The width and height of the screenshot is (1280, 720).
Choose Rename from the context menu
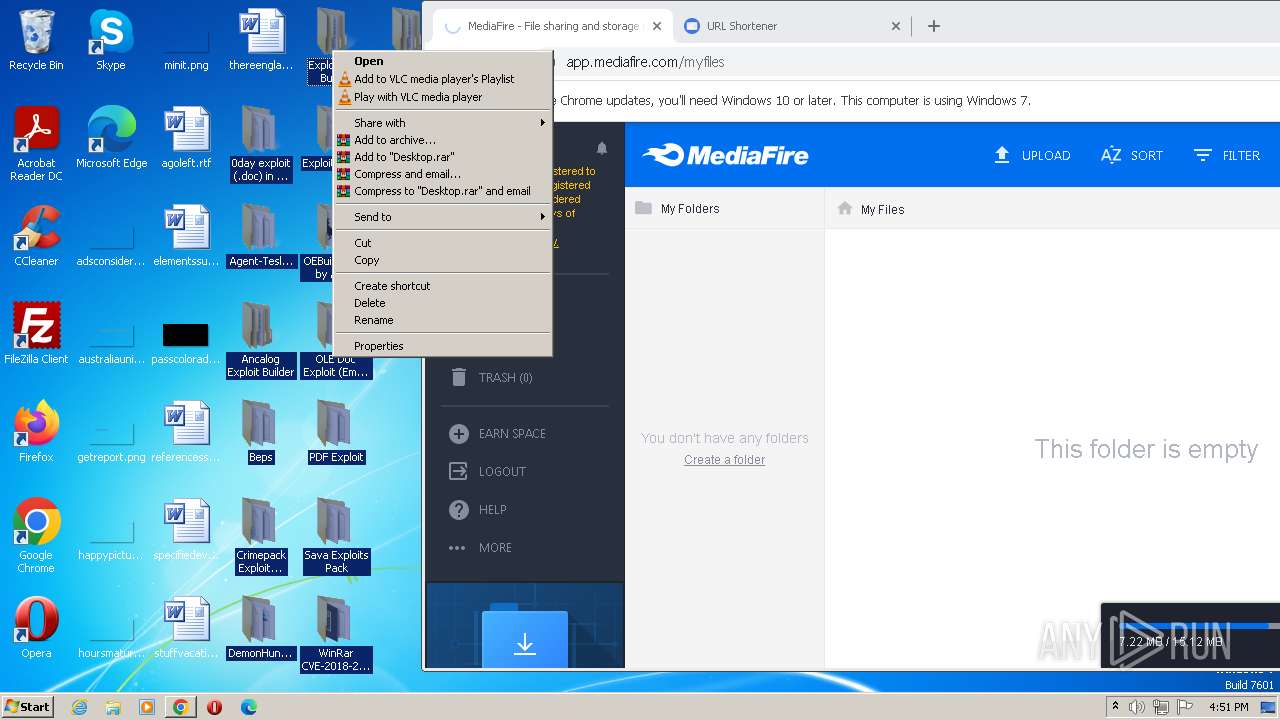click(442, 320)
